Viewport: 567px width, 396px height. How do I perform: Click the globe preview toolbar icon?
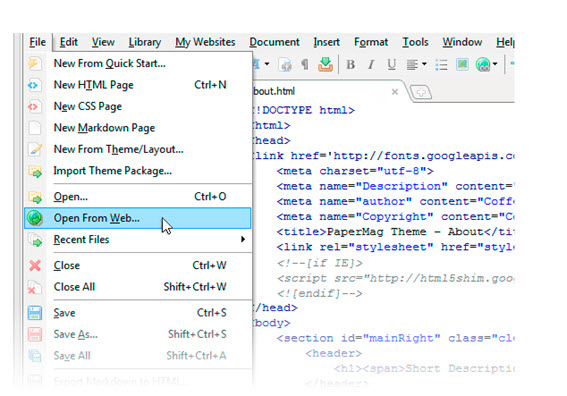pyautogui.click(x=483, y=65)
